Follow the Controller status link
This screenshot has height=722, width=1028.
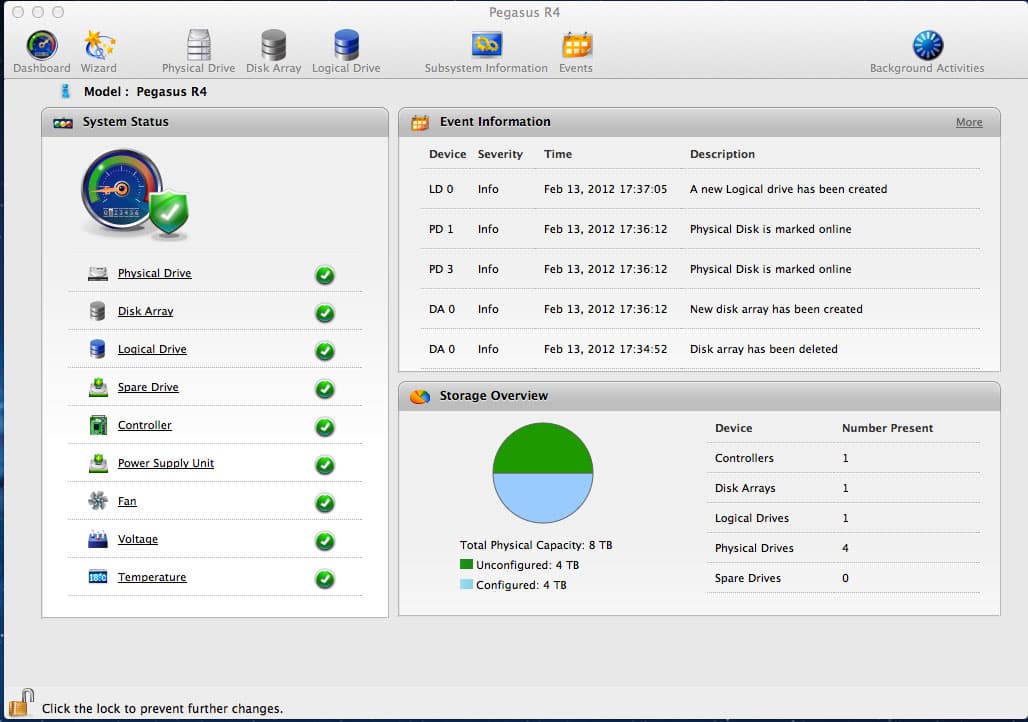pos(144,426)
